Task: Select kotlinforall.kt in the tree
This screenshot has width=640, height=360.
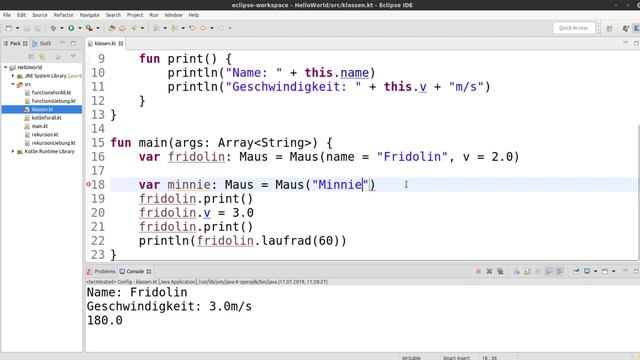Action: pos(43,118)
